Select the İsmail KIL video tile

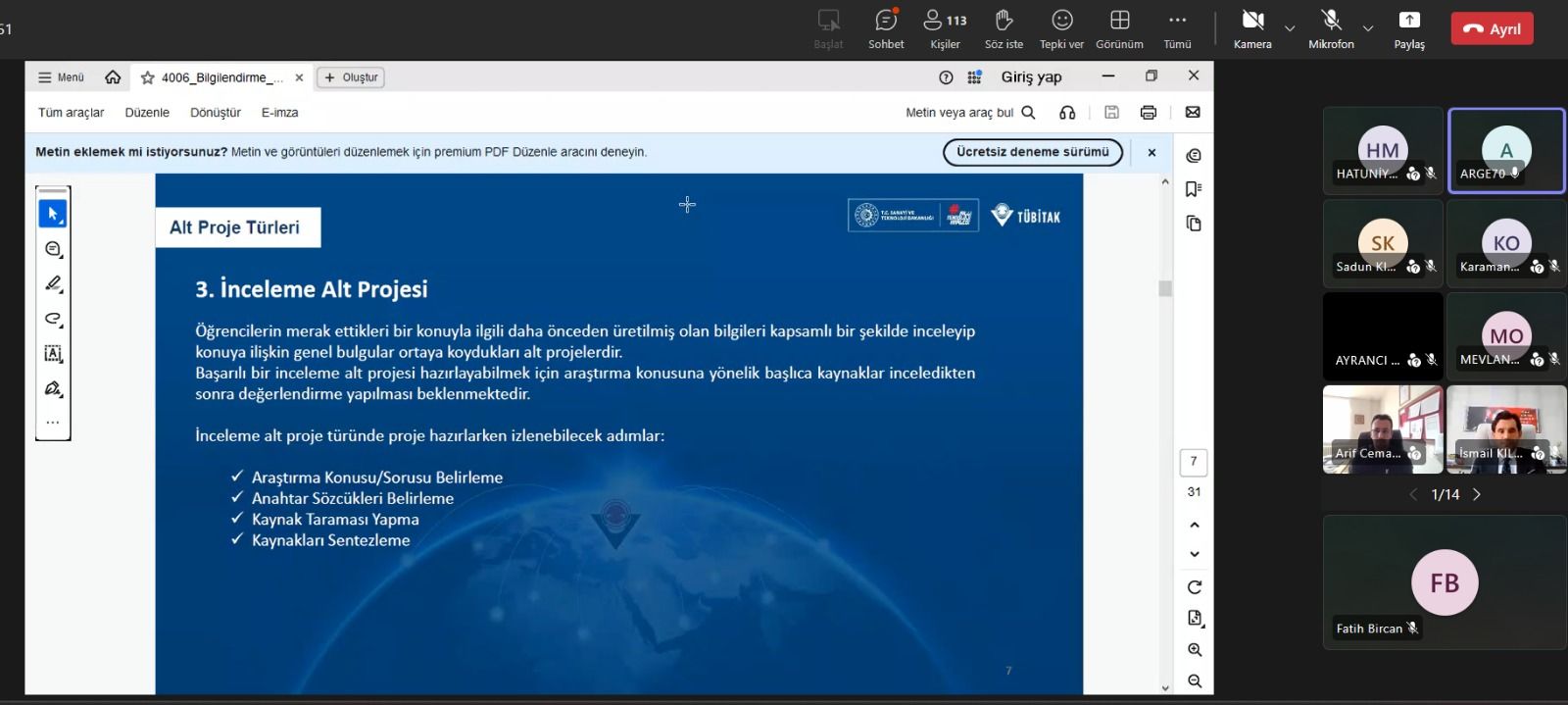(1506, 429)
